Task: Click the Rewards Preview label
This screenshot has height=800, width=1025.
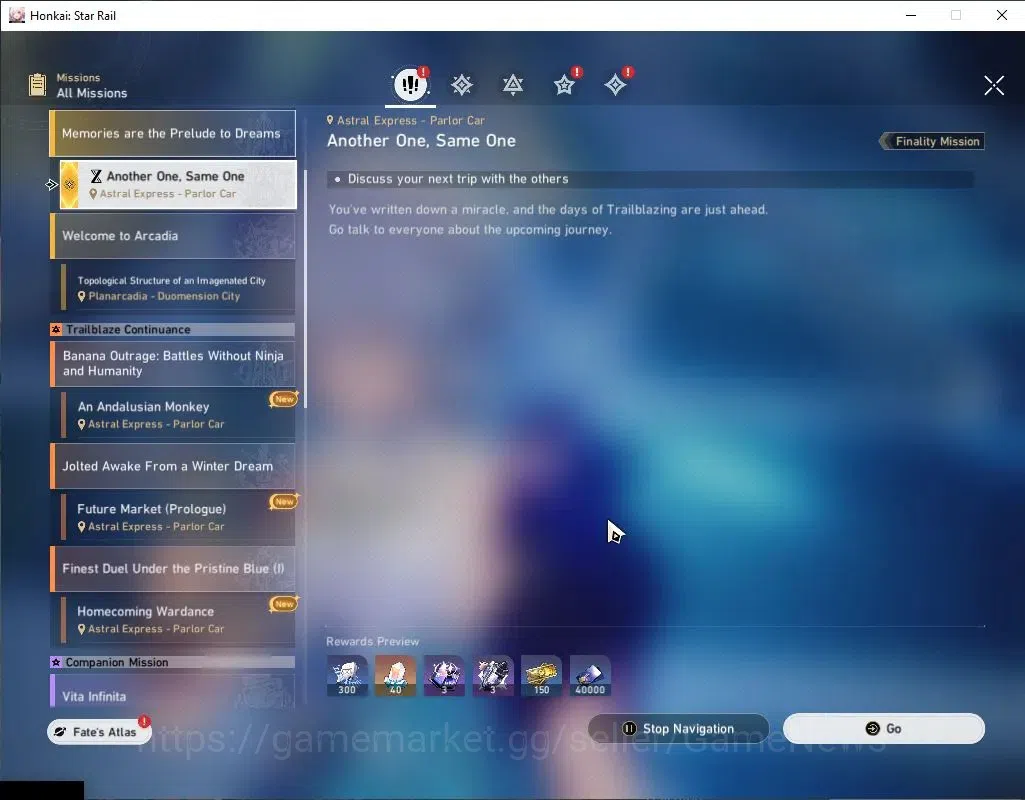Action: point(373,641)
